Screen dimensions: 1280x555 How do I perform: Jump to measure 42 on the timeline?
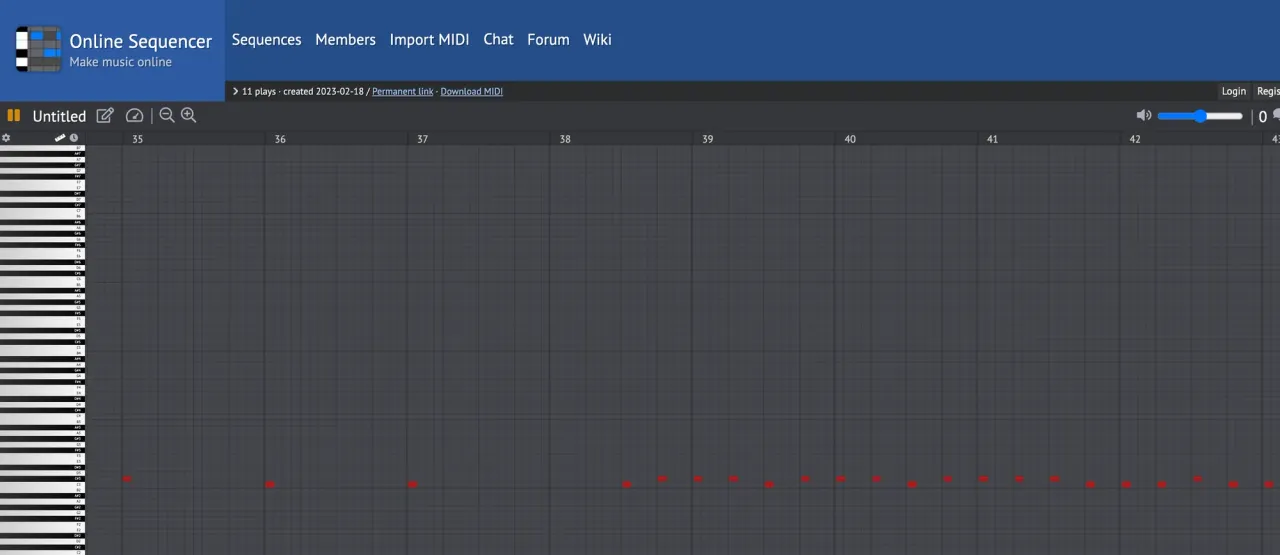point(1135,139)
